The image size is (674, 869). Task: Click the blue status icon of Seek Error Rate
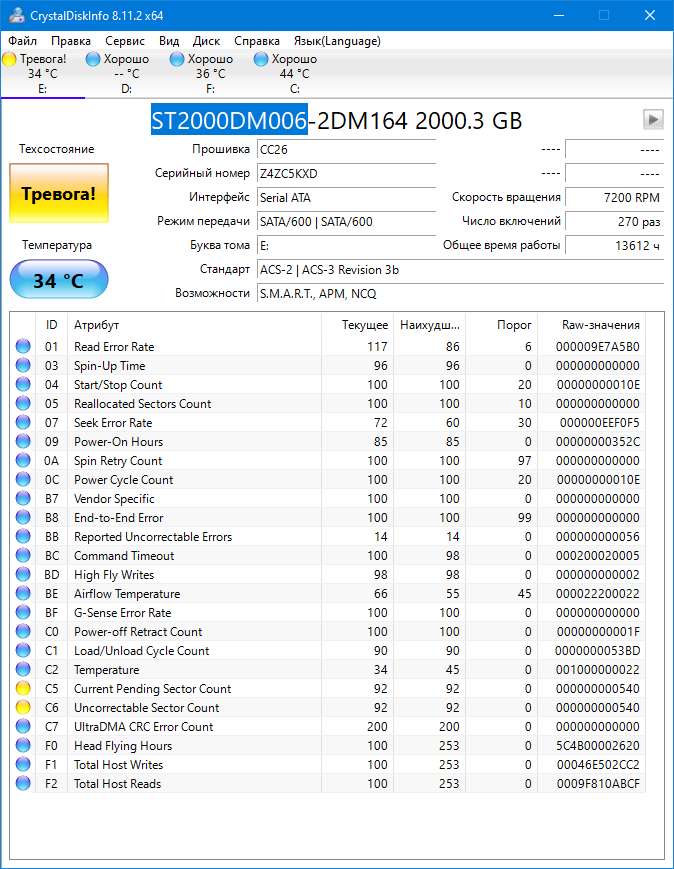(x=23, y=422)
